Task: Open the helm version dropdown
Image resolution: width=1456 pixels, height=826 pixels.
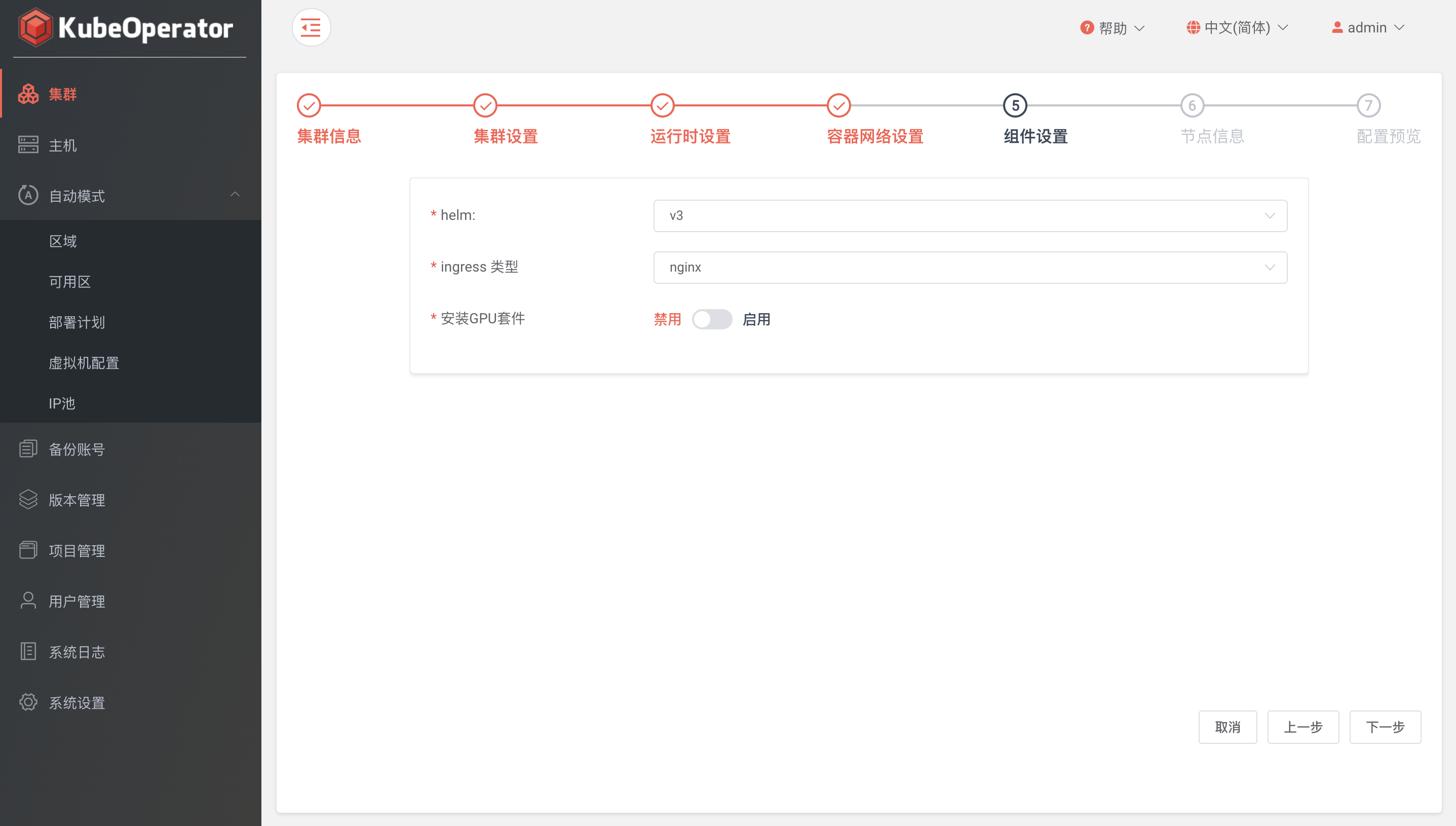Action: [970, 215]
